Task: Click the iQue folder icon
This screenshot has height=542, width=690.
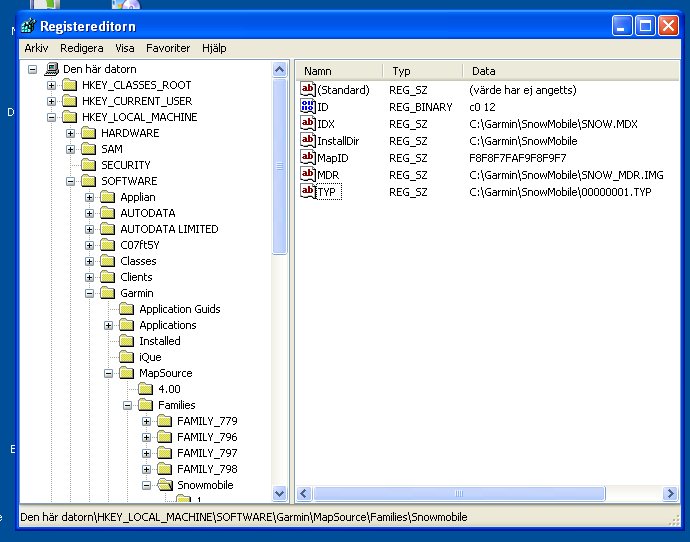Action: 126,357
